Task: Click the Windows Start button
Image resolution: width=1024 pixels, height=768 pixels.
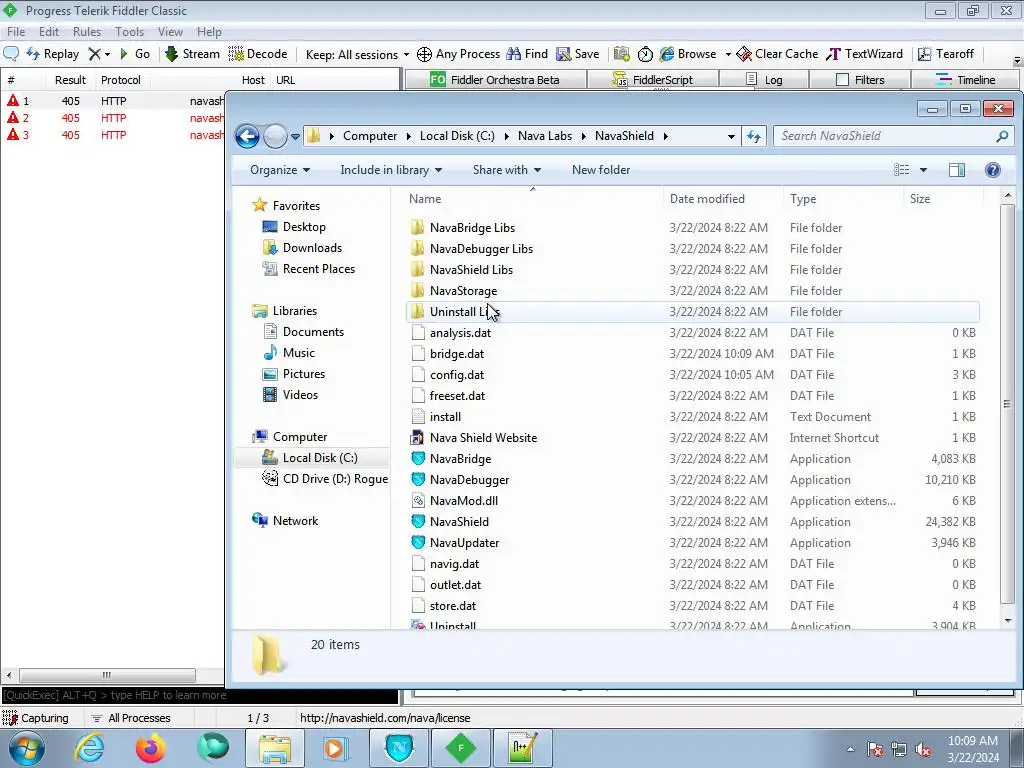Action: click(x=27, y=748)
